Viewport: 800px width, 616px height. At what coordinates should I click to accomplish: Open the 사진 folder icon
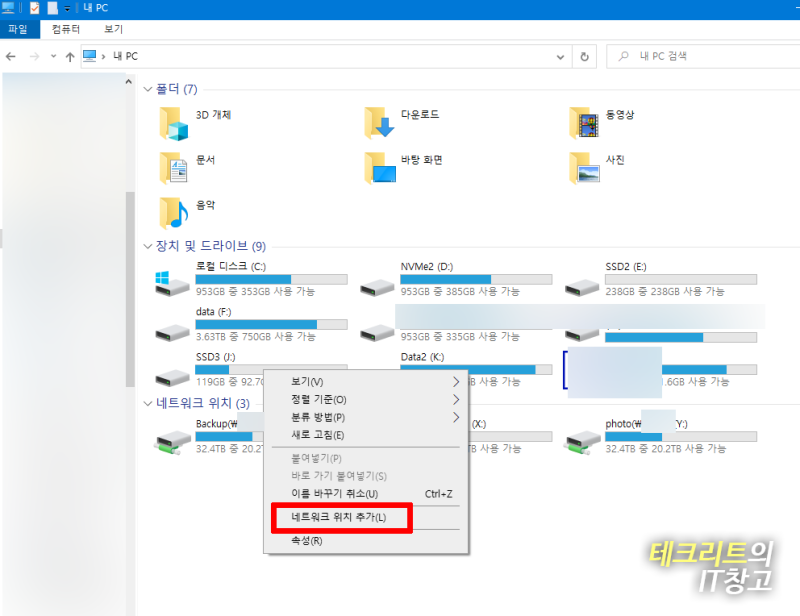coord(584,168)
